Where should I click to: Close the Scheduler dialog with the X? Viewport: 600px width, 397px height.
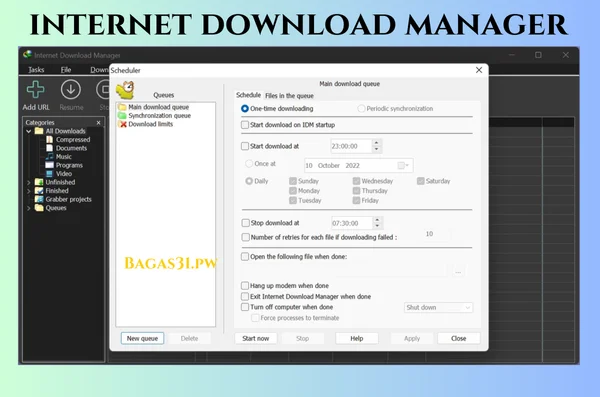479,70
